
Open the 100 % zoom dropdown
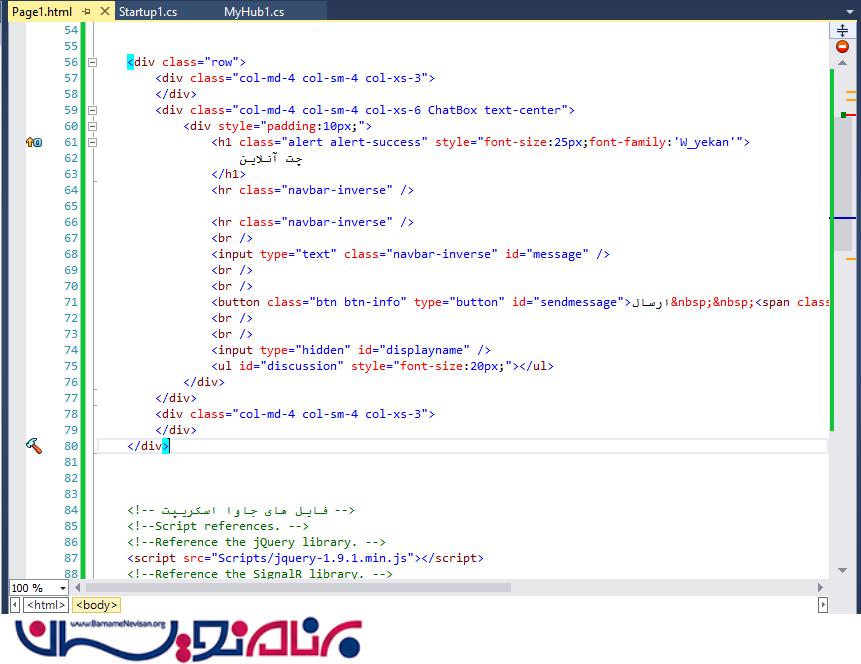tap(62, 588)
